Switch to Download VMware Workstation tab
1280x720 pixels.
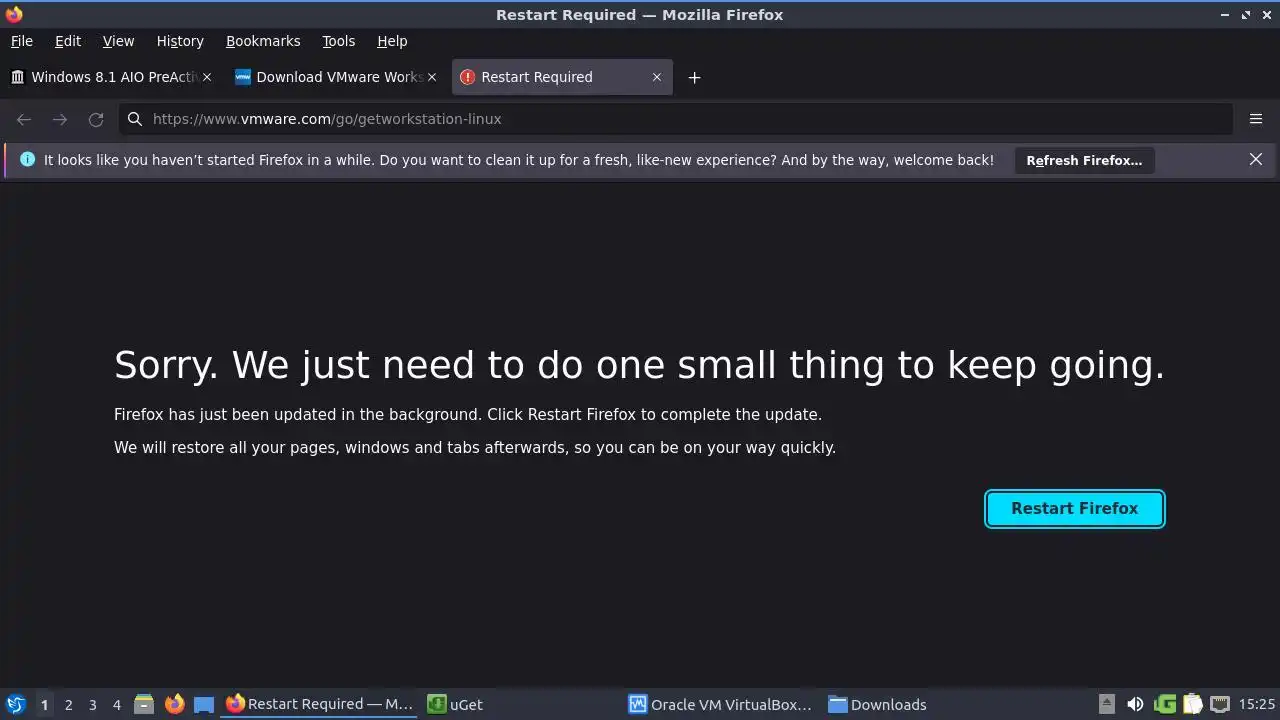[335, 77]
